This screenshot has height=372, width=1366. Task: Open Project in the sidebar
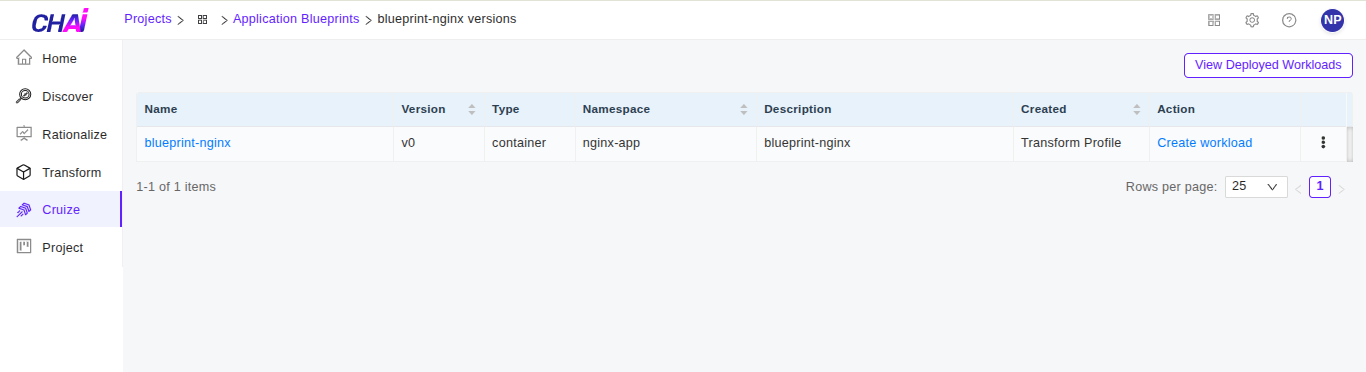coord(61,247)
